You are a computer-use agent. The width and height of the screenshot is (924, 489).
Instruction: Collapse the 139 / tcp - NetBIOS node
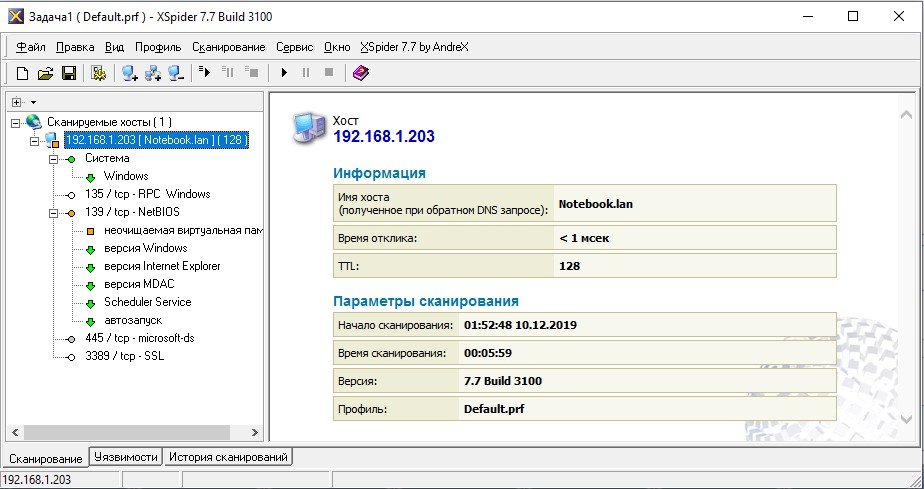[x=53, y=213]
